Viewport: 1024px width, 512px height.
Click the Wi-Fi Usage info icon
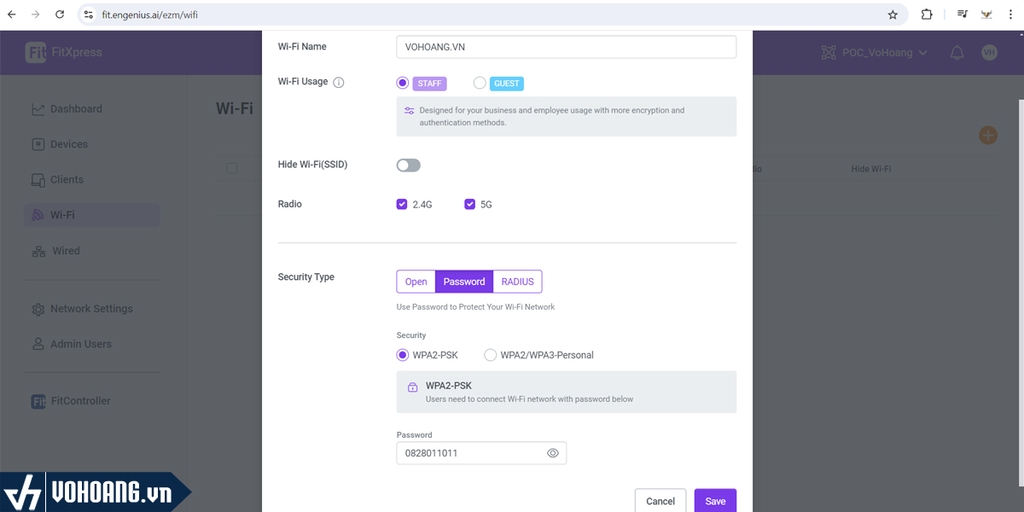click(x=338, y=82)
